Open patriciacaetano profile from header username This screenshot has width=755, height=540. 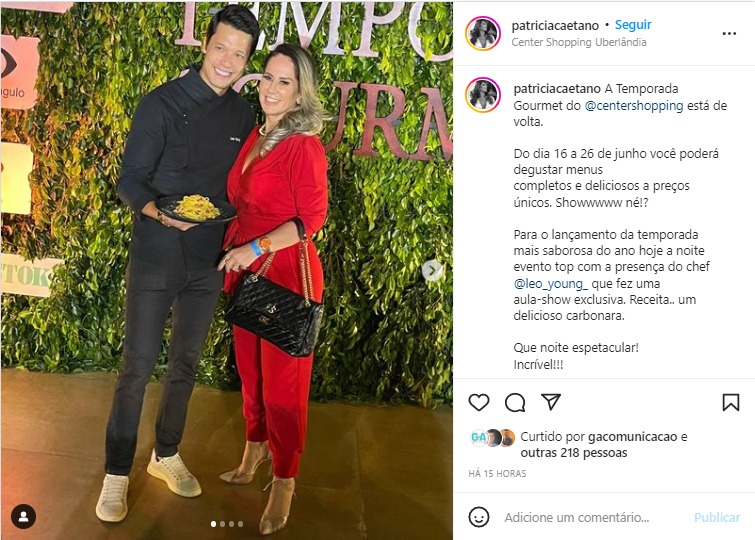[x=555, y=26]
